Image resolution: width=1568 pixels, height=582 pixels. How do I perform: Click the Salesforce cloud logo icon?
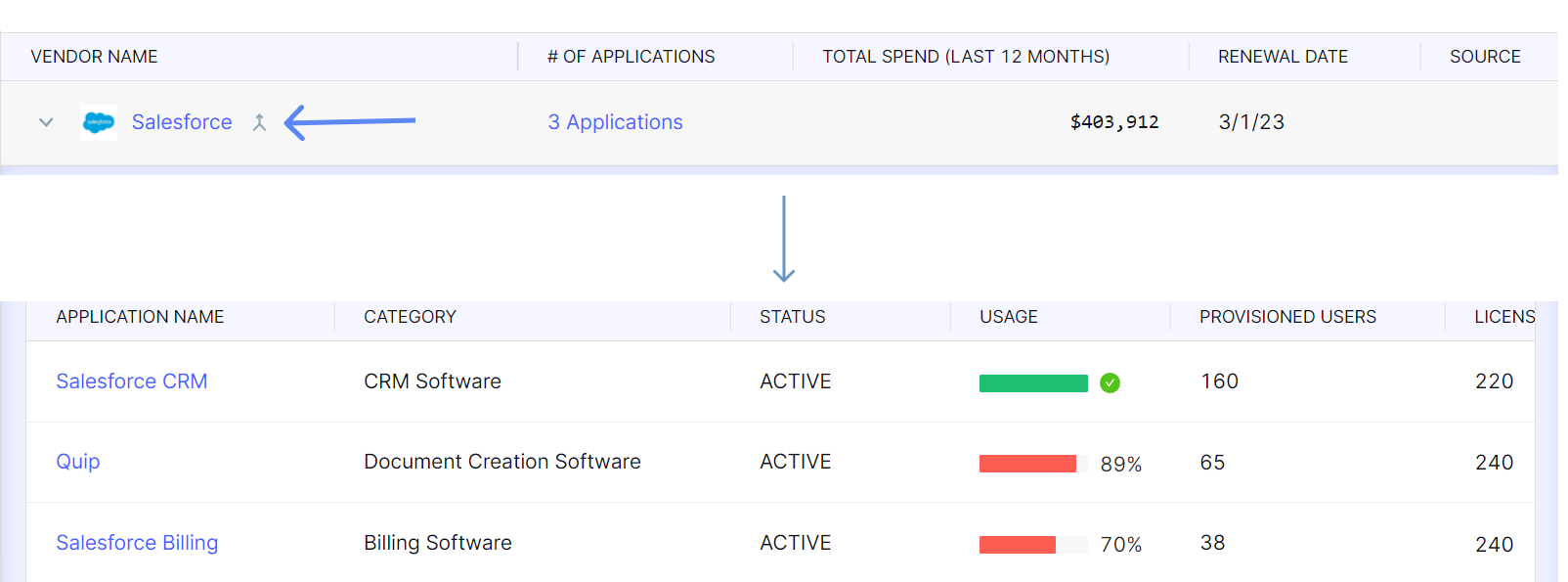point(99,122)
